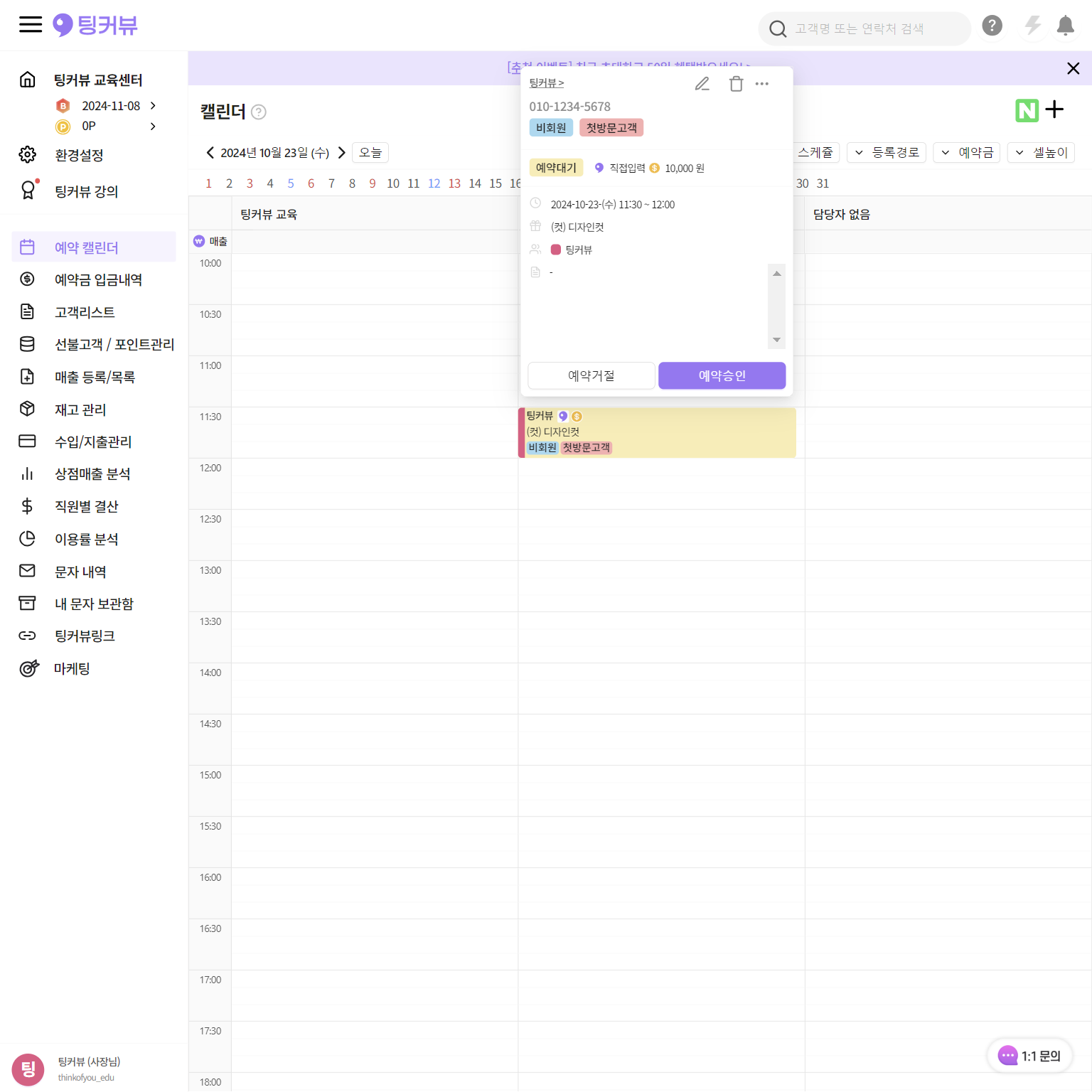Click the home icon beside 팅커뷰 교육센터
Viewport: 1092px width, 1092px height.
tap(27, 79)
